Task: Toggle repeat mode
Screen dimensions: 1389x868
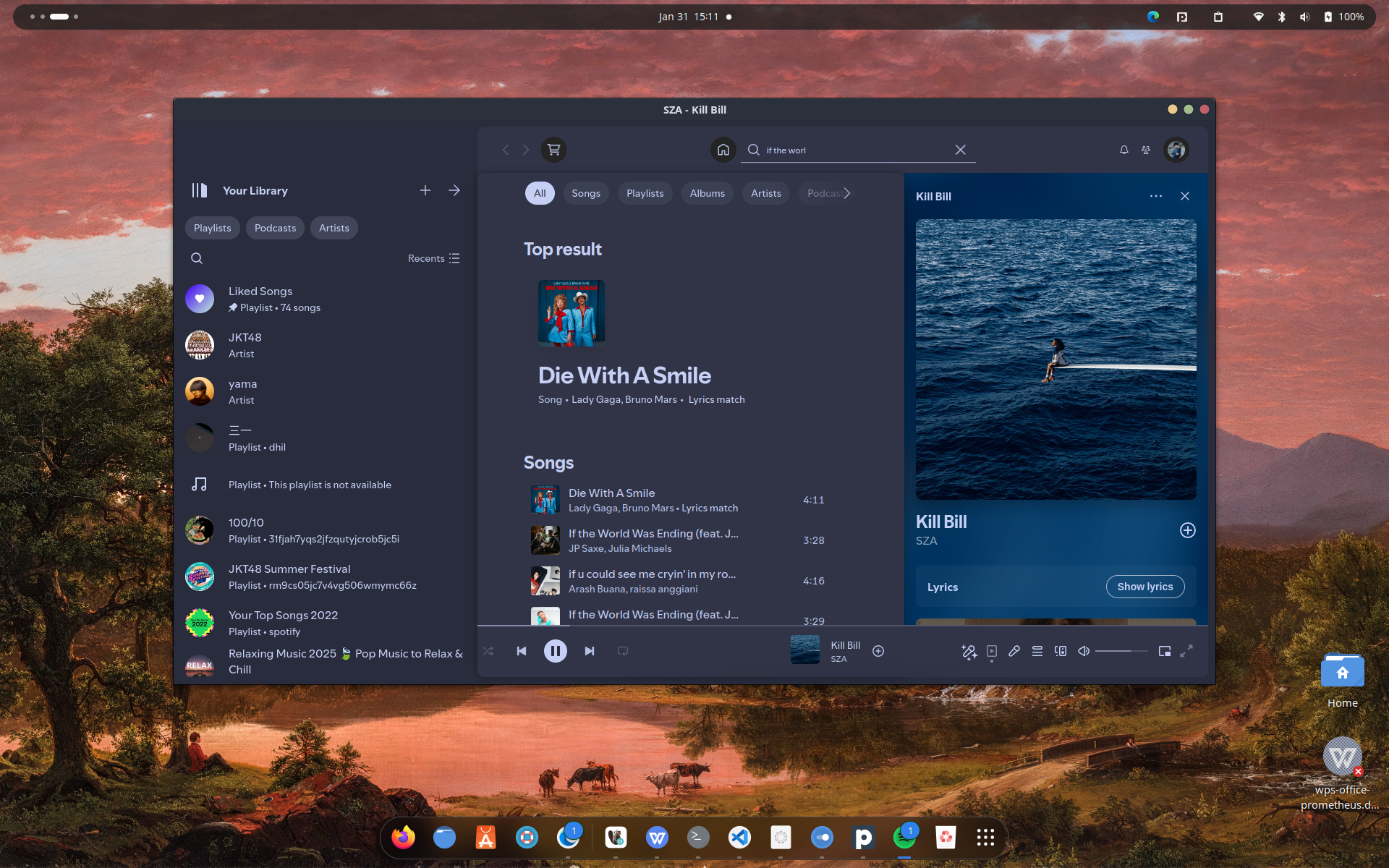Action: (x=623, y=651)
